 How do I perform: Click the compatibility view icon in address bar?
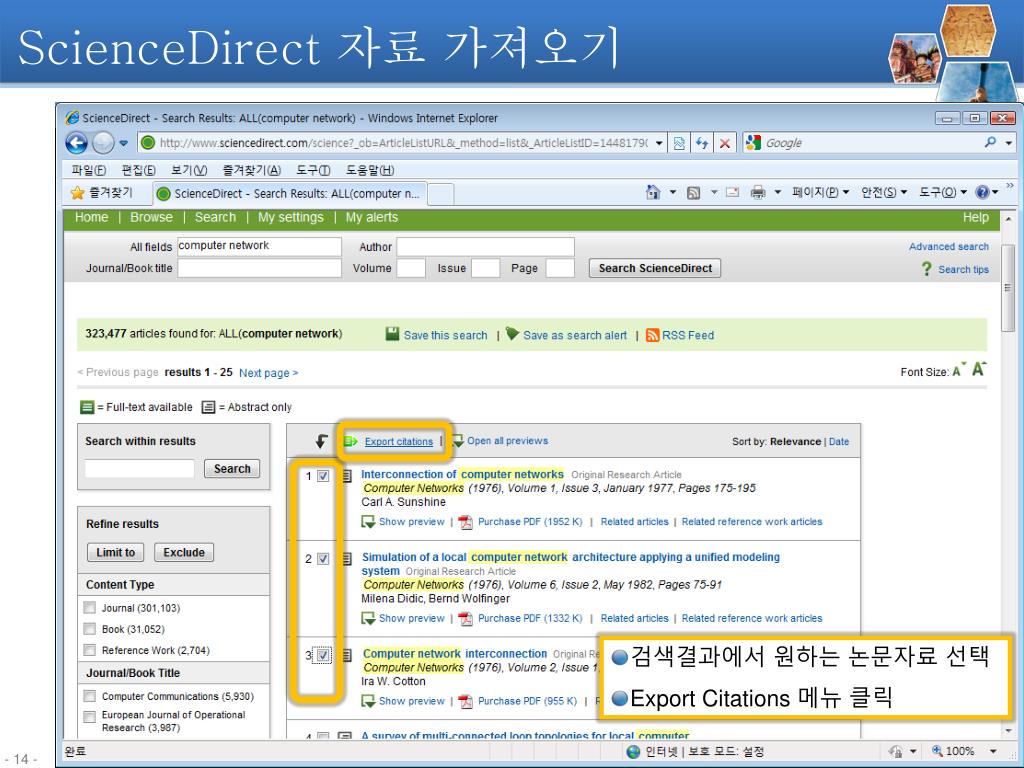[x=679, y=143]
